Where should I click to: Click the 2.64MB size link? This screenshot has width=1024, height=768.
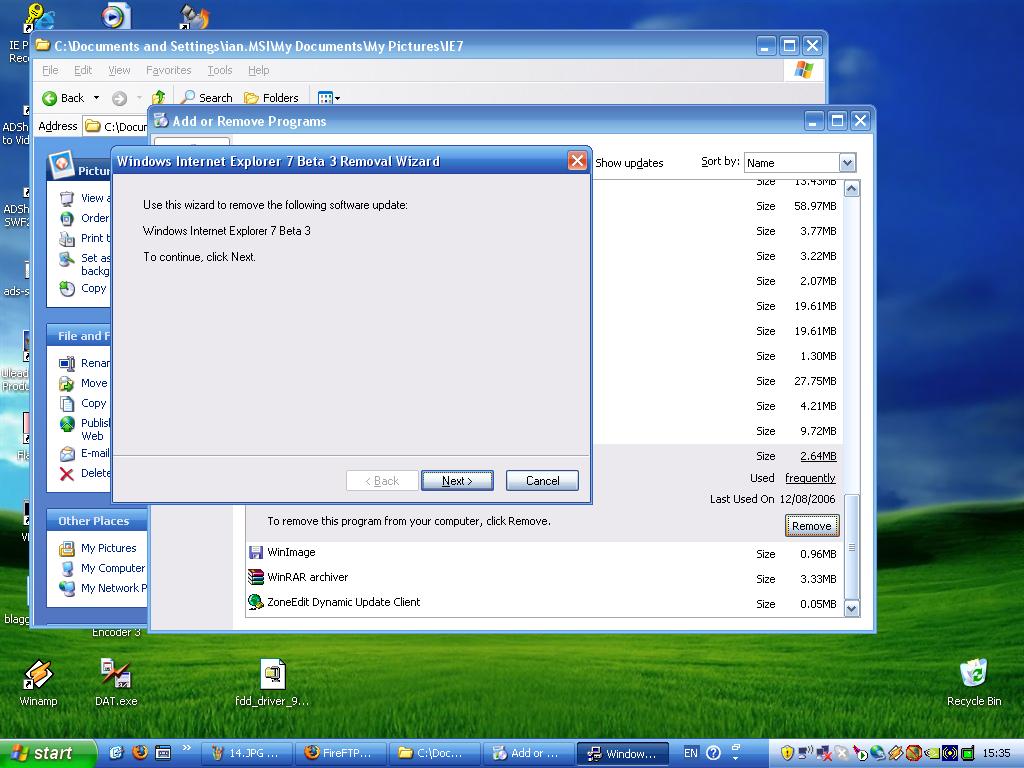pyautogui.click(x=818, y=456)
